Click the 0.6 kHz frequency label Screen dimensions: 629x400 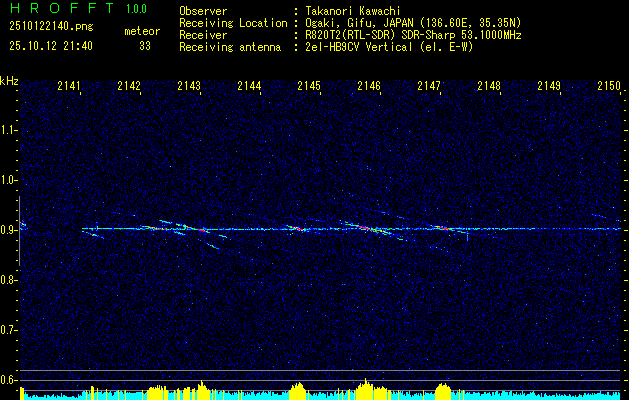[x=7, y=380]
